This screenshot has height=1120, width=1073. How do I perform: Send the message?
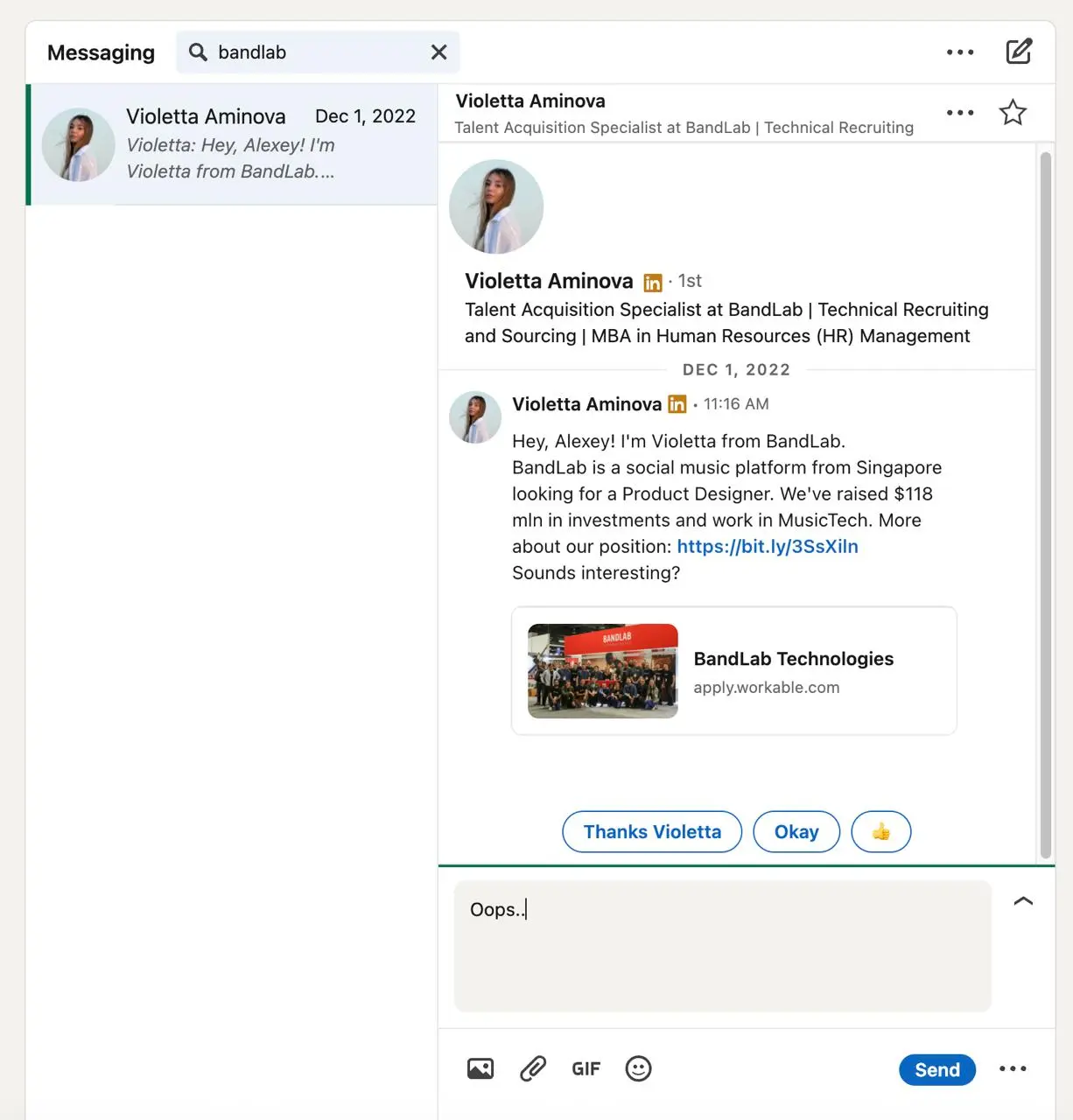click(937, 1069)
